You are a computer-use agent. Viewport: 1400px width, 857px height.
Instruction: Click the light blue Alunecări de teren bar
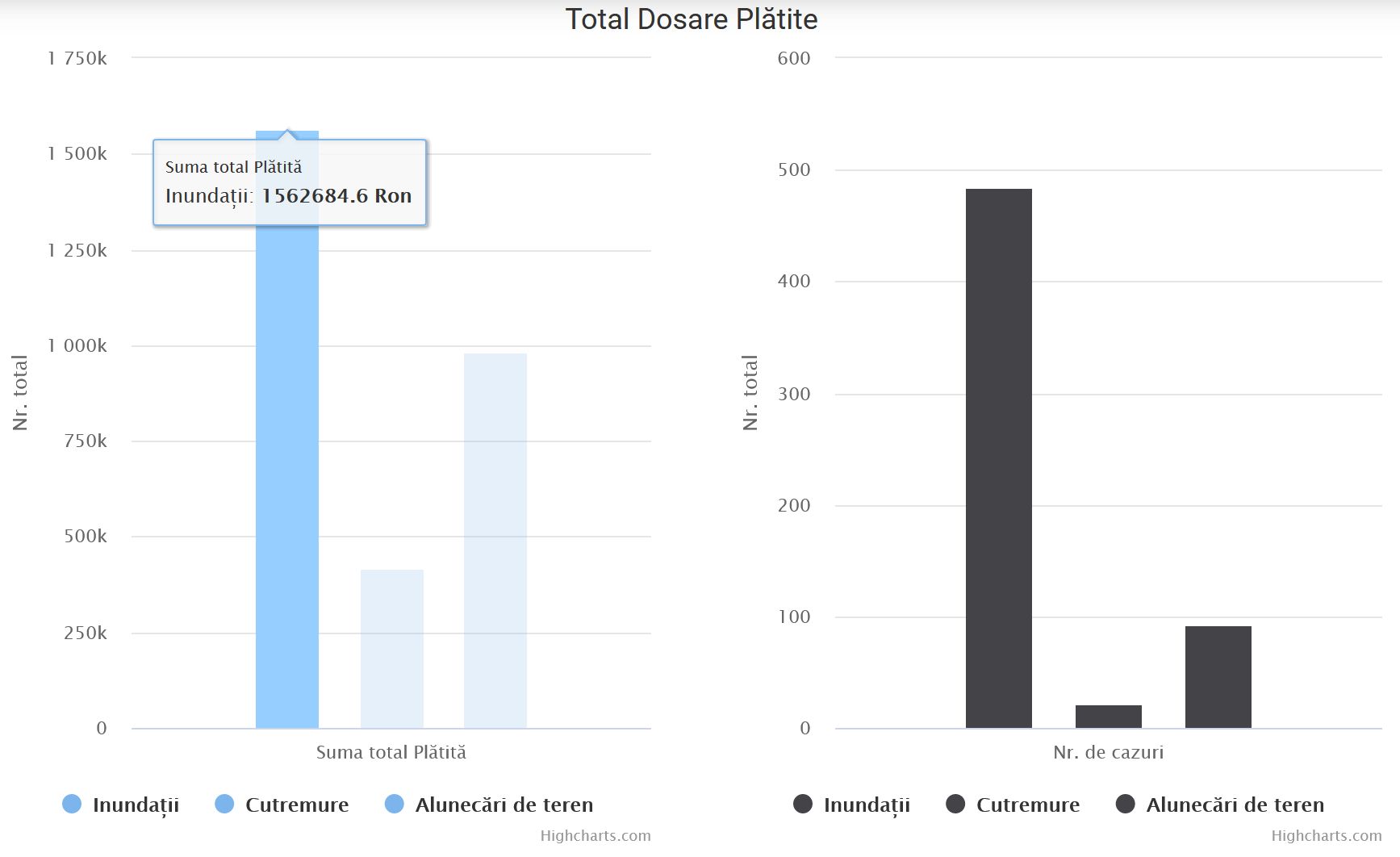pos(495,541)
